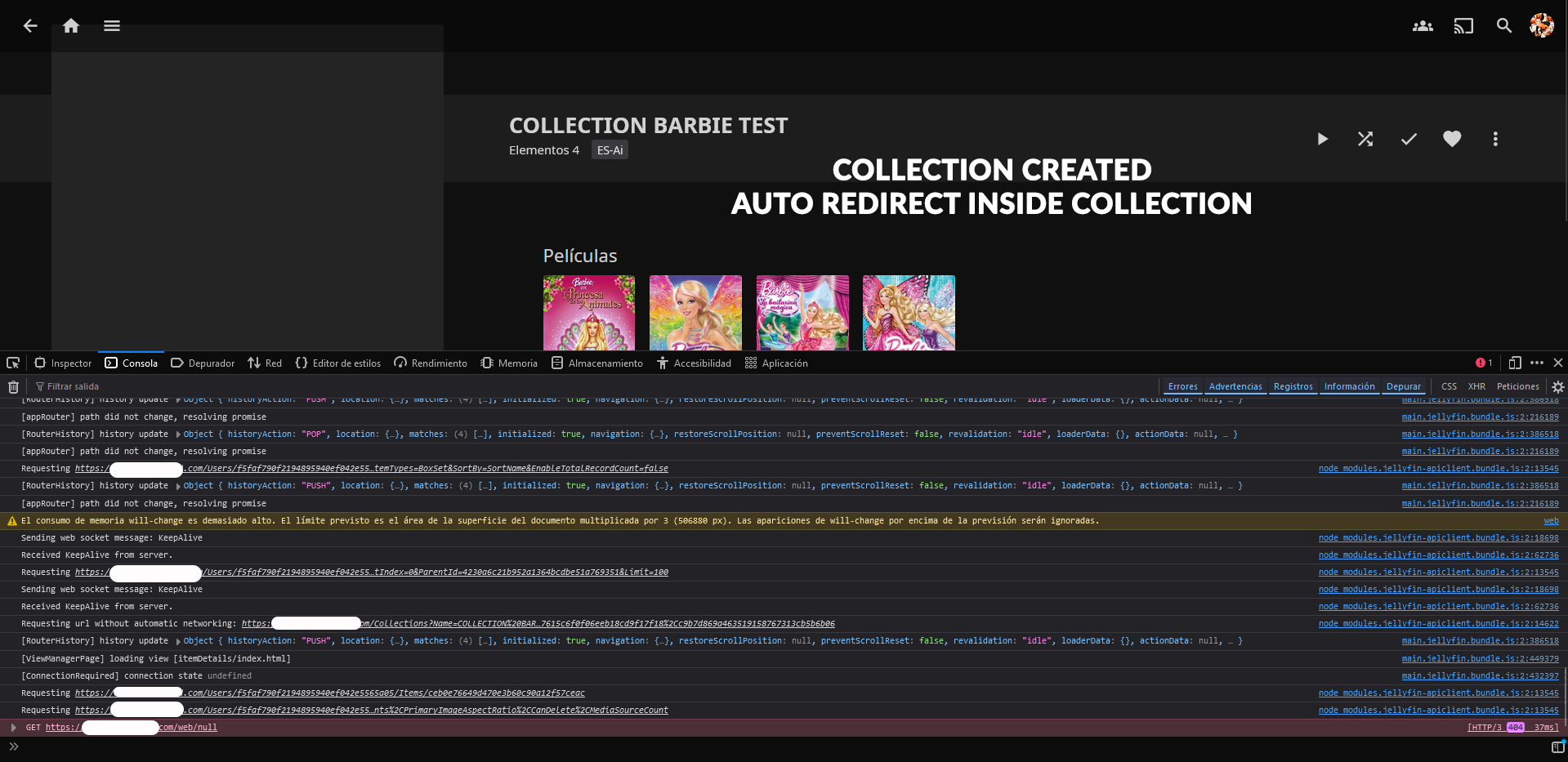The image size is (1568, 762).
Task: Toggle favorite heart for the collection
Action: point(1452,139)
